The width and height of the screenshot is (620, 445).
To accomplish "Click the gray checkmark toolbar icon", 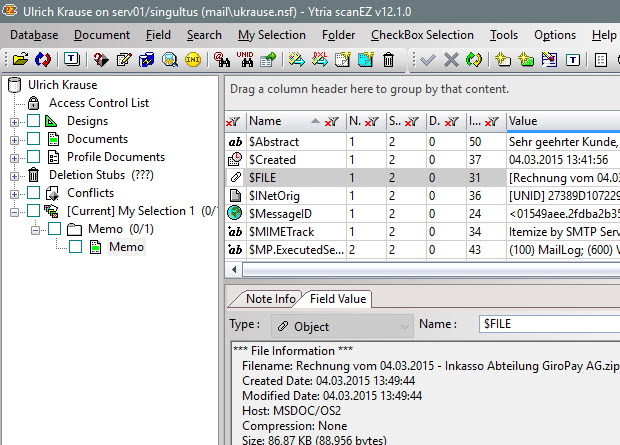I will 428,60.
